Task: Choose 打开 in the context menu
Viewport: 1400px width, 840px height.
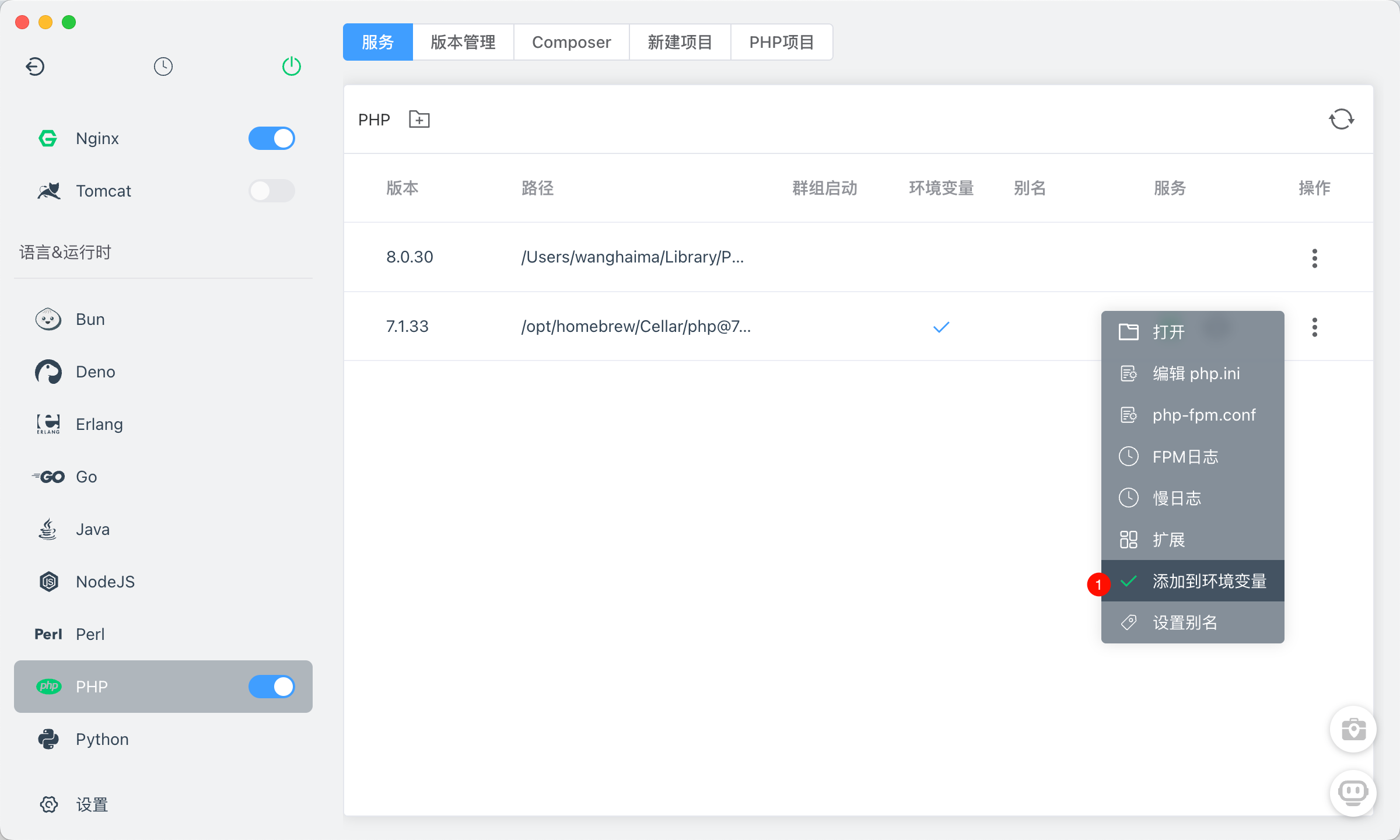Action: pos(1192,332)
